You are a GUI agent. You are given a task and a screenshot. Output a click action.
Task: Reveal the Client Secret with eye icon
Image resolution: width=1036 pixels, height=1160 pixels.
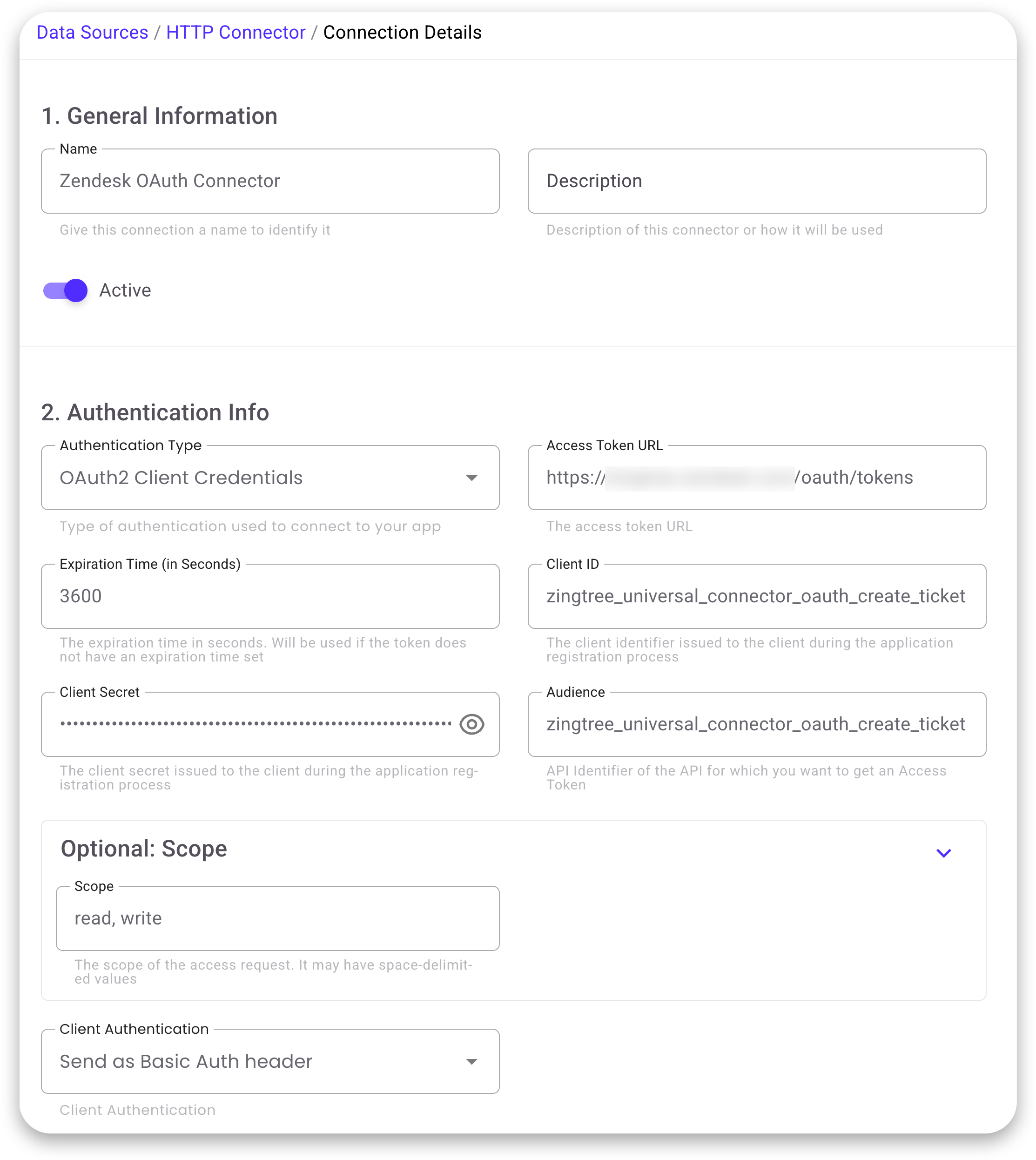[471, 724]
